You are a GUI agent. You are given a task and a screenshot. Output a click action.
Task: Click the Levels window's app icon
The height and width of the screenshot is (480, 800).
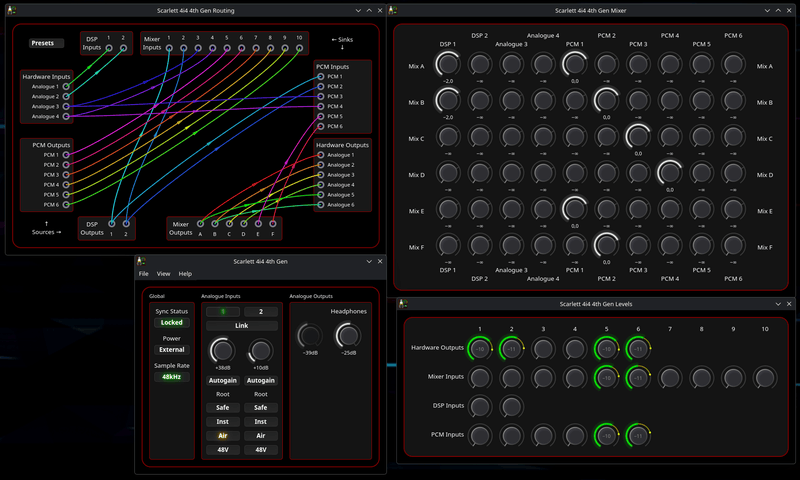tap(403, 304)
